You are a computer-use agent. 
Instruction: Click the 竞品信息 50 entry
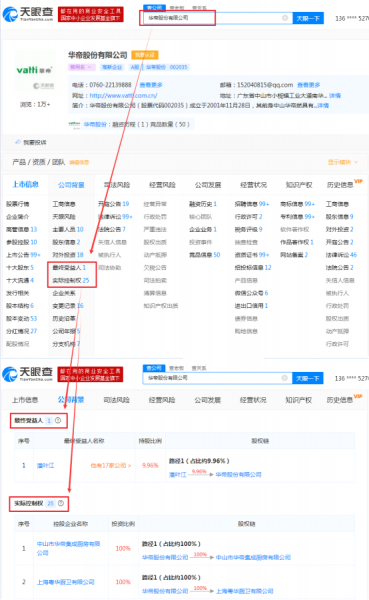click(204, 255)
